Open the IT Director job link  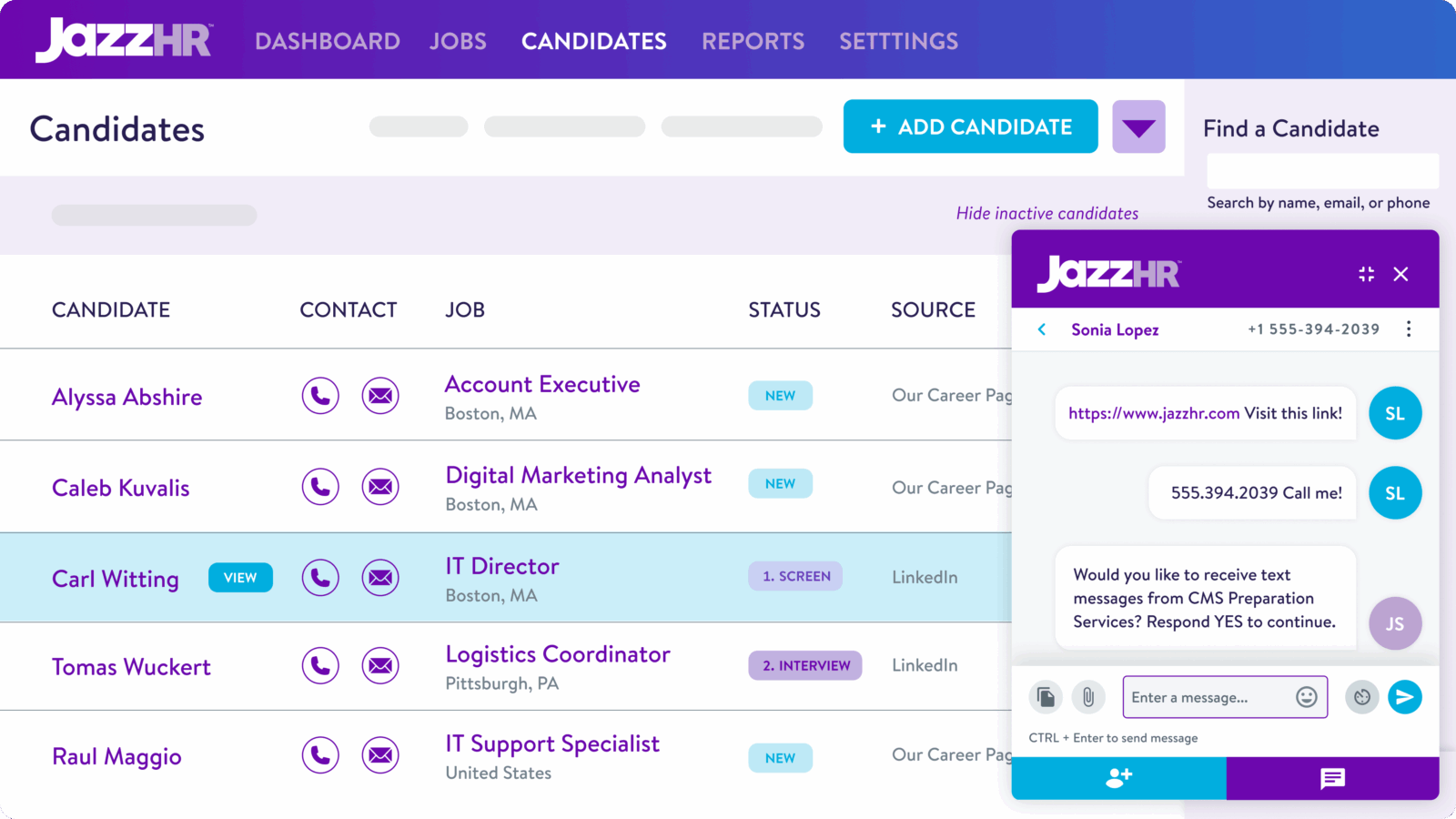point(501,566)
